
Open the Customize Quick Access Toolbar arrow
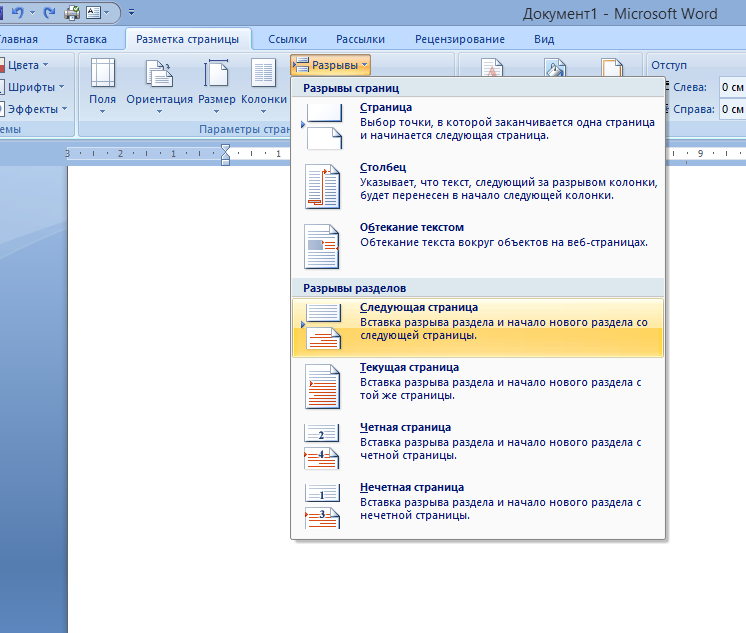coord(131,12)
